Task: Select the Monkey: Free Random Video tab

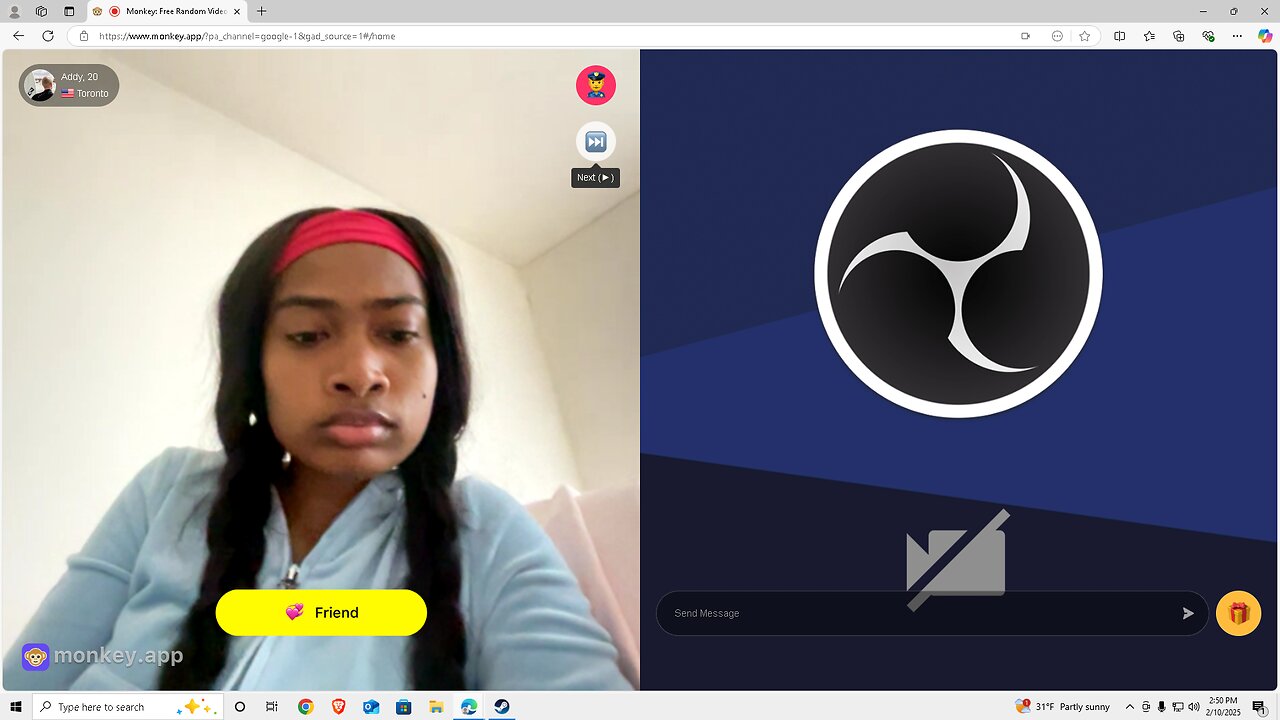Action: click(x=166, y=11)
